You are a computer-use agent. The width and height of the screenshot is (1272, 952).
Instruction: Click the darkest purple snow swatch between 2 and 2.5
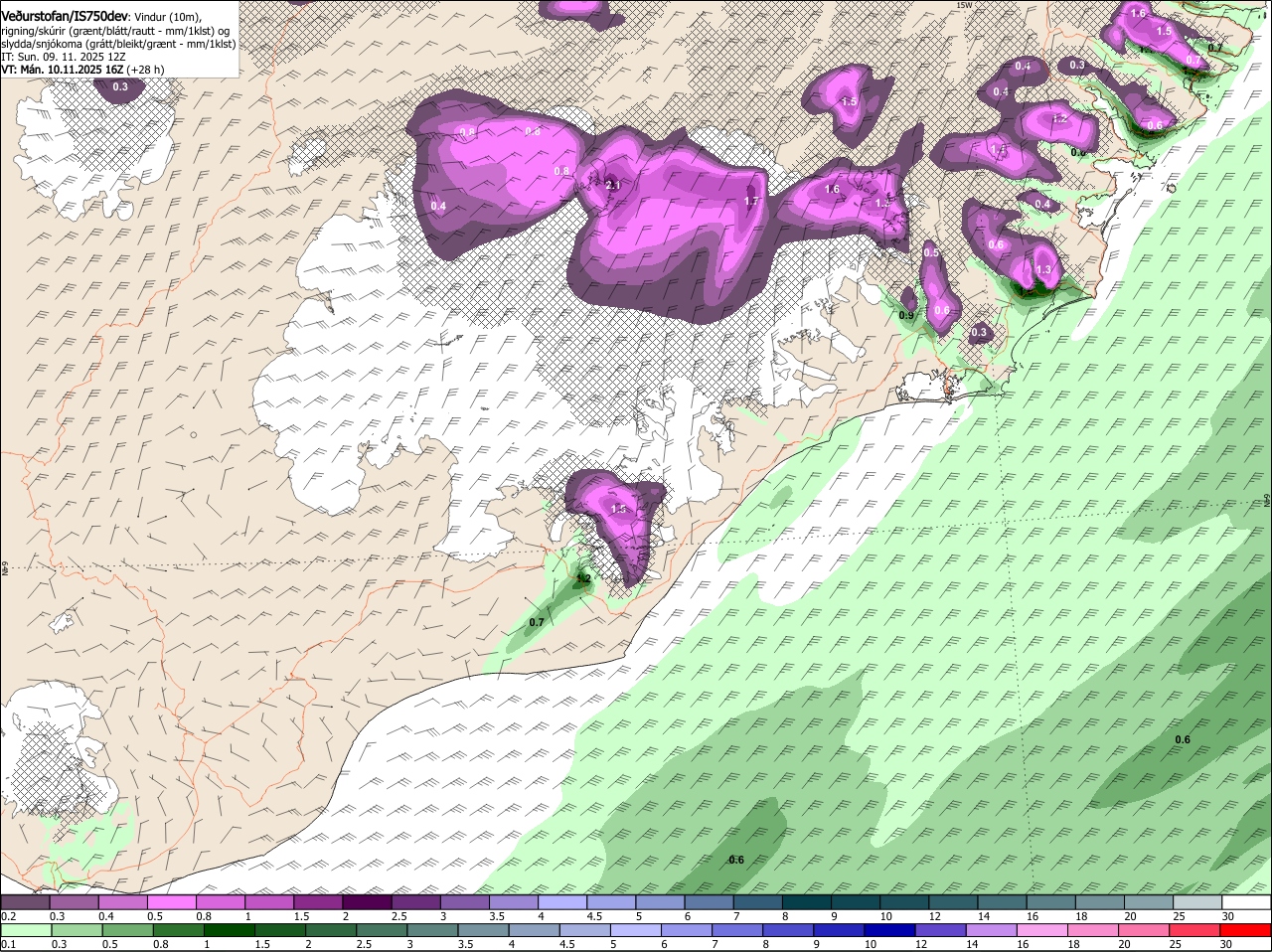click(367, 902)
